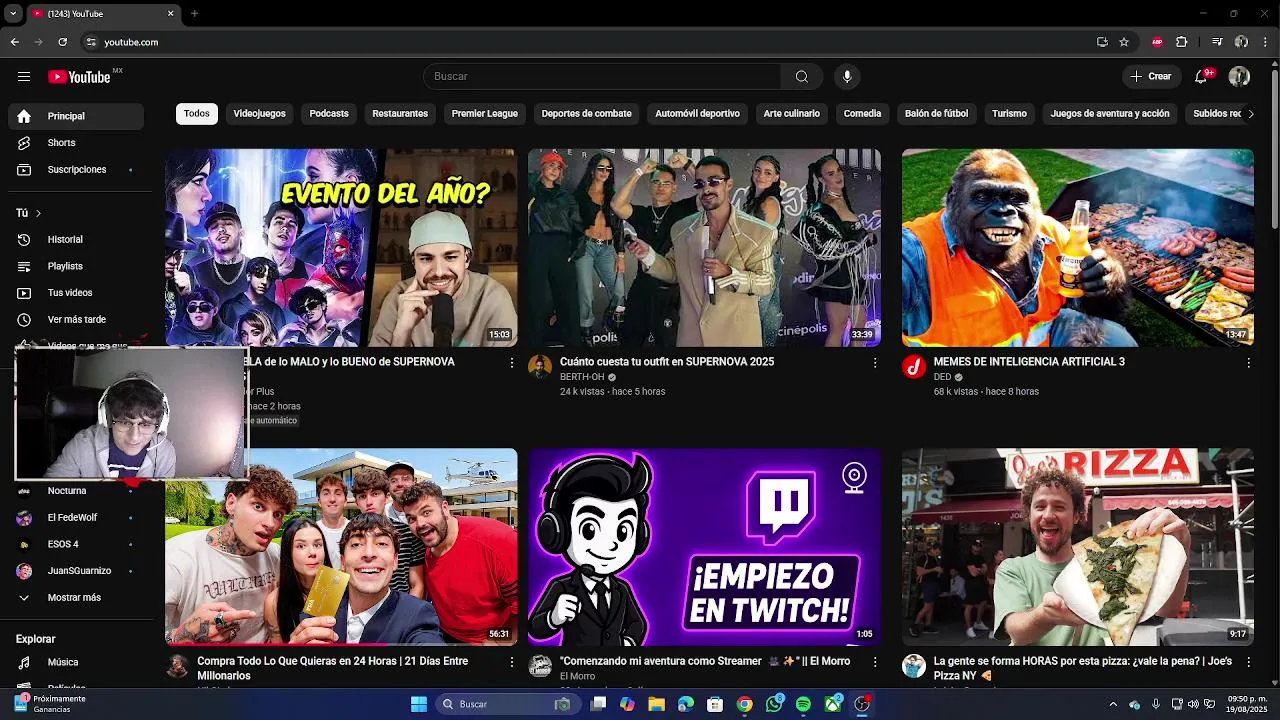Open options for Compra Todo Lo Que Quieras
The width and height of the screenshot is (1280, 720).
tap(512, 662)
